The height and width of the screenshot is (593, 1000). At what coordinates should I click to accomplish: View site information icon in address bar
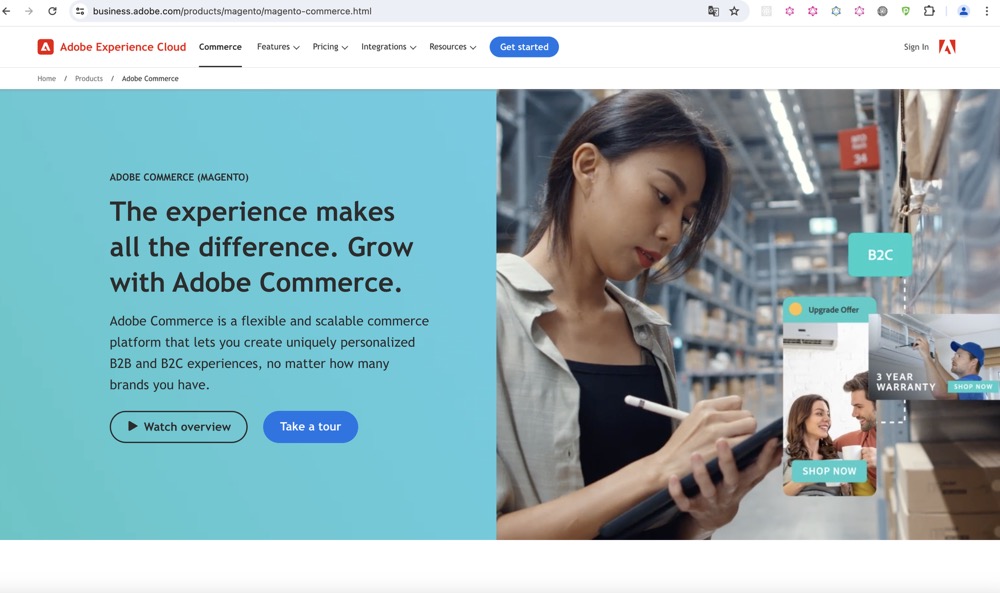point(80,11)
